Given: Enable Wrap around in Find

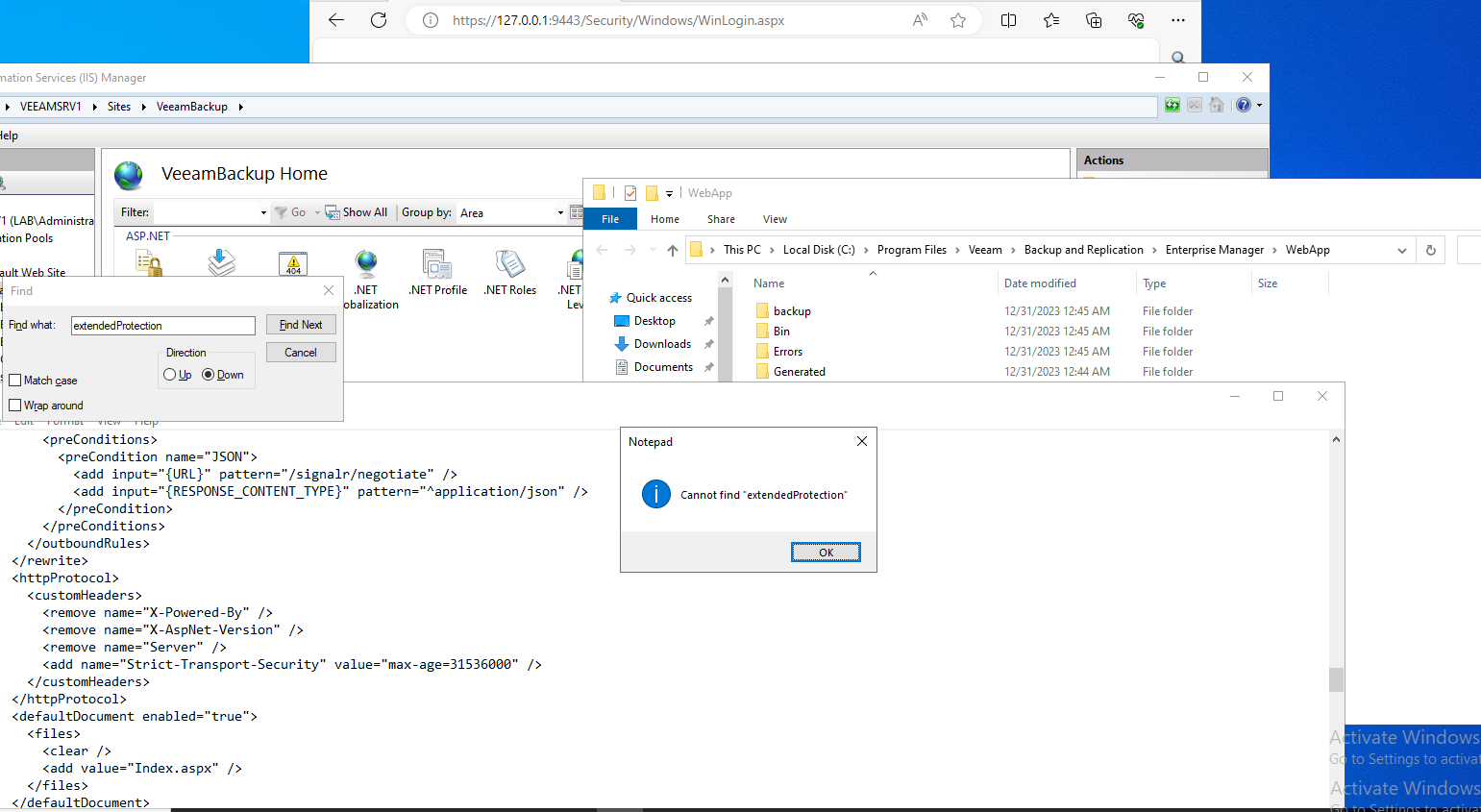Looking at the screenshot, I should 14,406.
